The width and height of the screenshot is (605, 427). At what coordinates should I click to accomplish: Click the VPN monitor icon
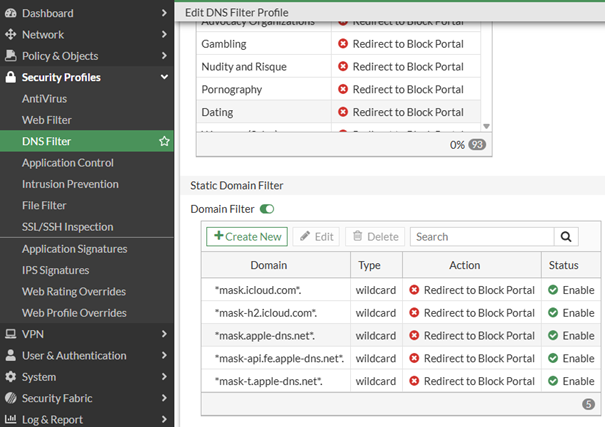[11, 334]
